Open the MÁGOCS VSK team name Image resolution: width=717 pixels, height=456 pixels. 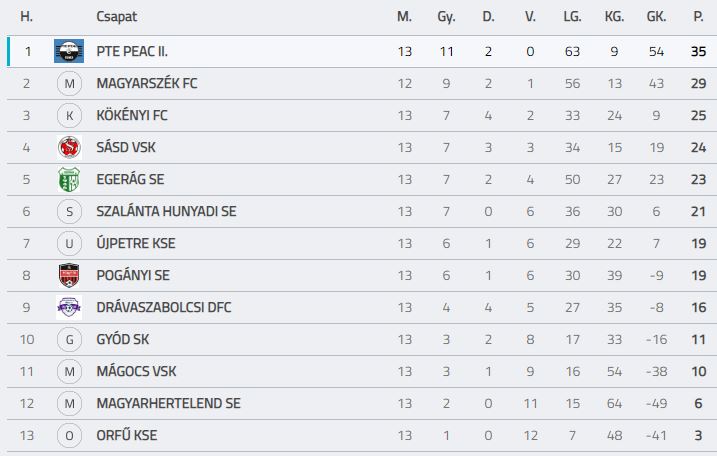(x=136, y=371)
